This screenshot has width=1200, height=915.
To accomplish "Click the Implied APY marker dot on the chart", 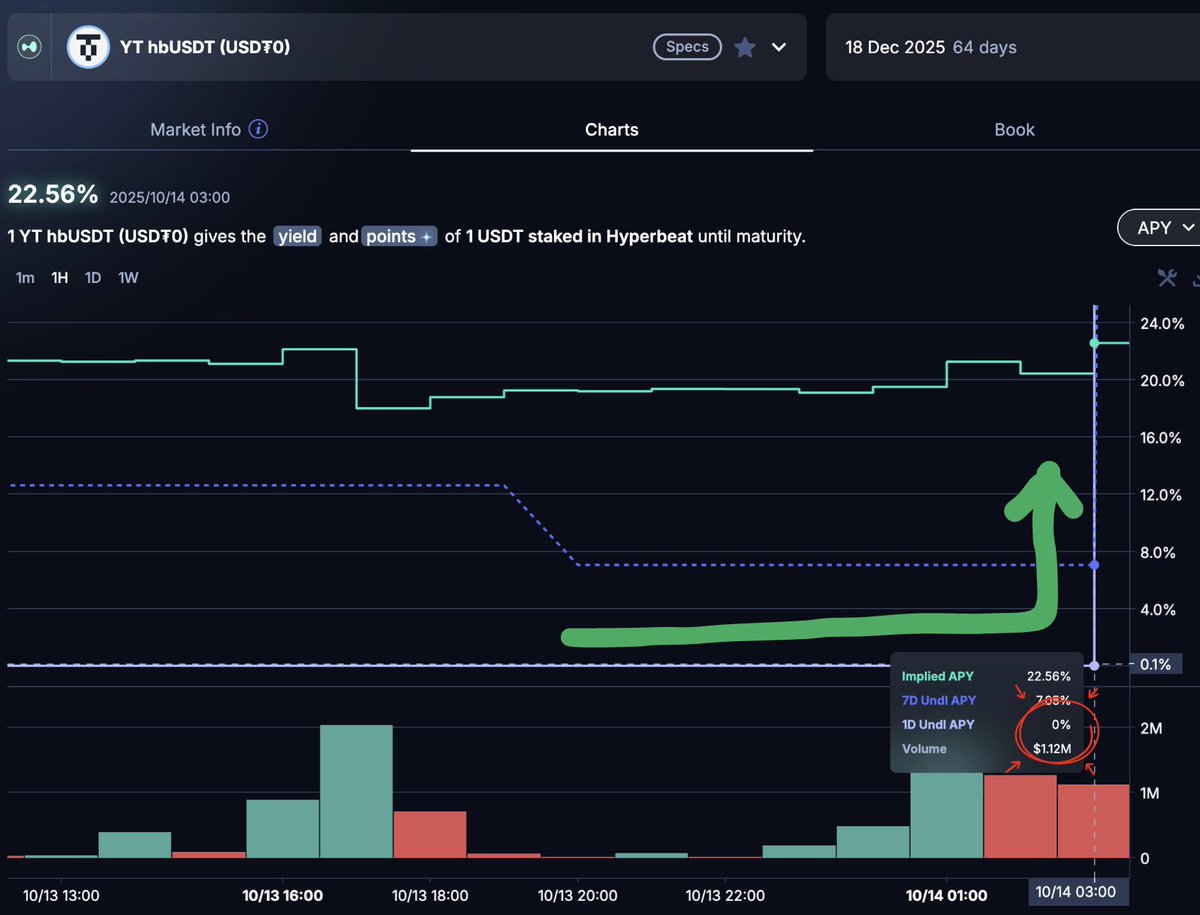I will [x=1095, y=343].
